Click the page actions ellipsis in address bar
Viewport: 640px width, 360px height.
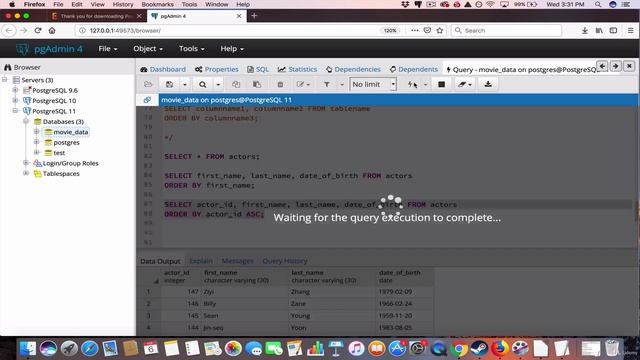(x=415, y=30)
